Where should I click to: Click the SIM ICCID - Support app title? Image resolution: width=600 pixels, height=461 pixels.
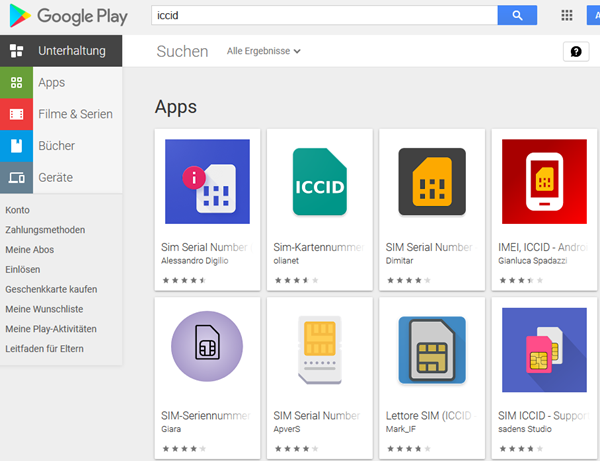[x=544, y=416]
